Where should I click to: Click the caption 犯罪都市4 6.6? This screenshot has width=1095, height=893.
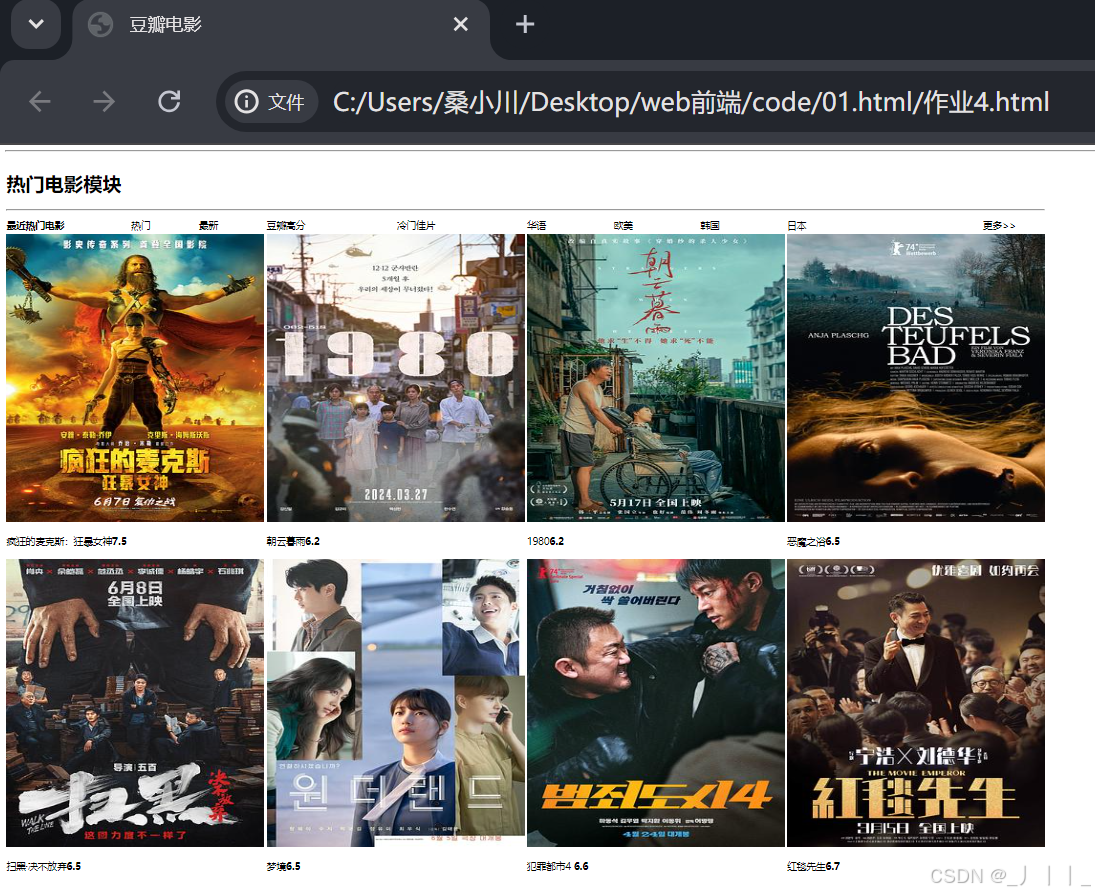click(558, 866)
